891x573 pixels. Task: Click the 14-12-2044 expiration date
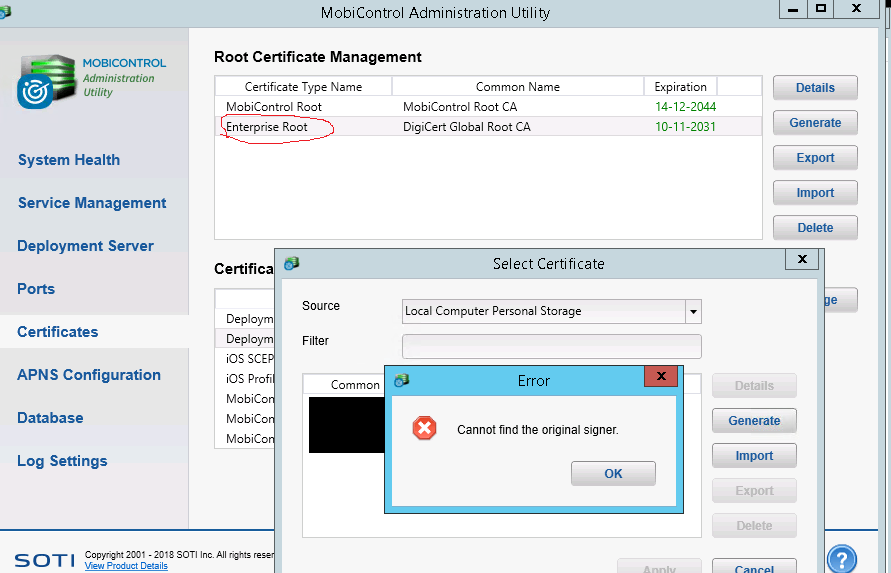(685, 107)
